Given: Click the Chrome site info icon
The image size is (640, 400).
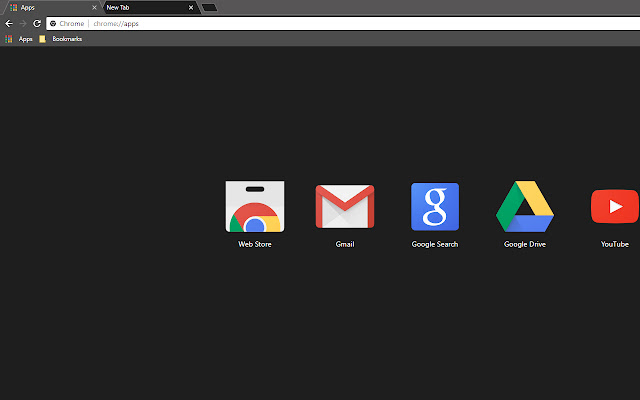Looking at the screenshot, I should pyautogui.click(x=53, y=24).
